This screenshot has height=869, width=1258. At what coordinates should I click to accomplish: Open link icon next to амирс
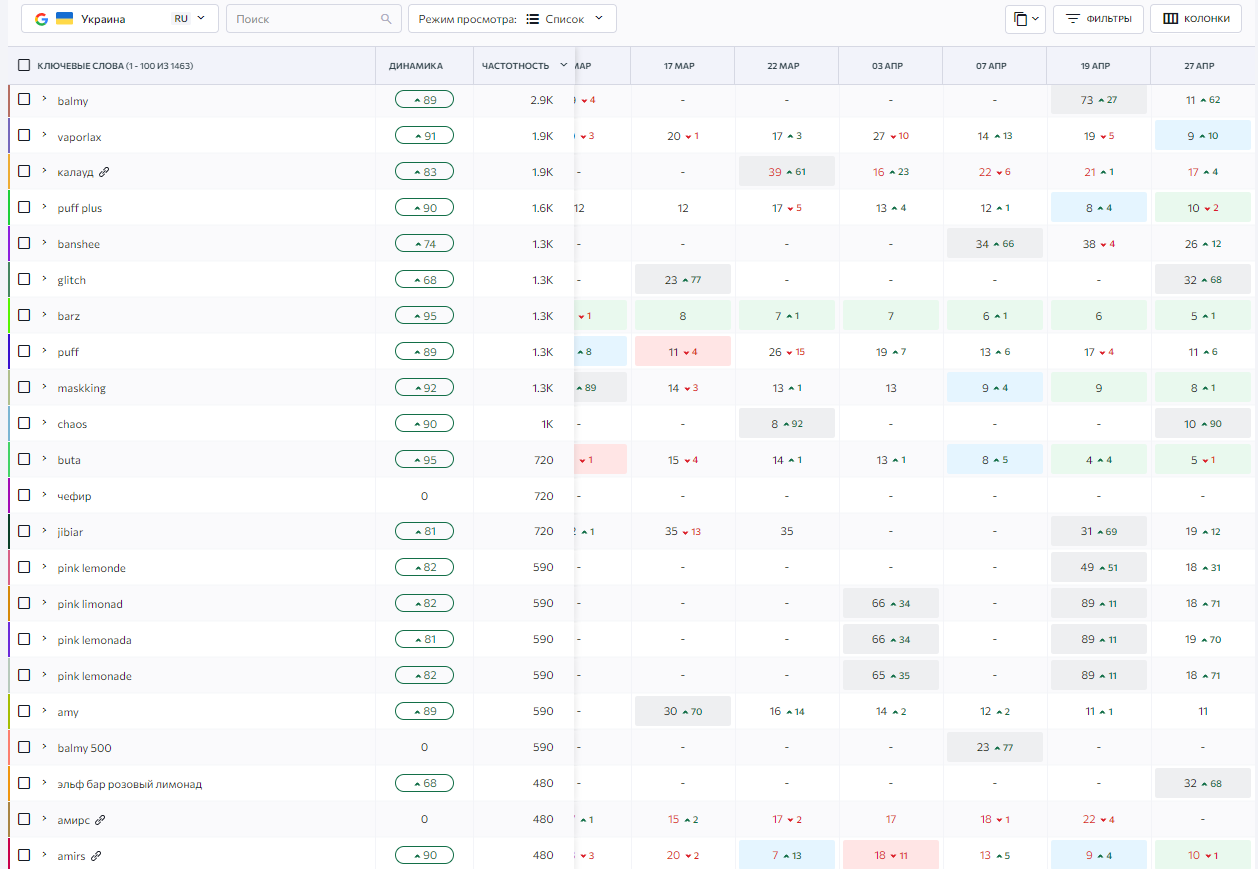pyautogui.click(x=99, y=820)
